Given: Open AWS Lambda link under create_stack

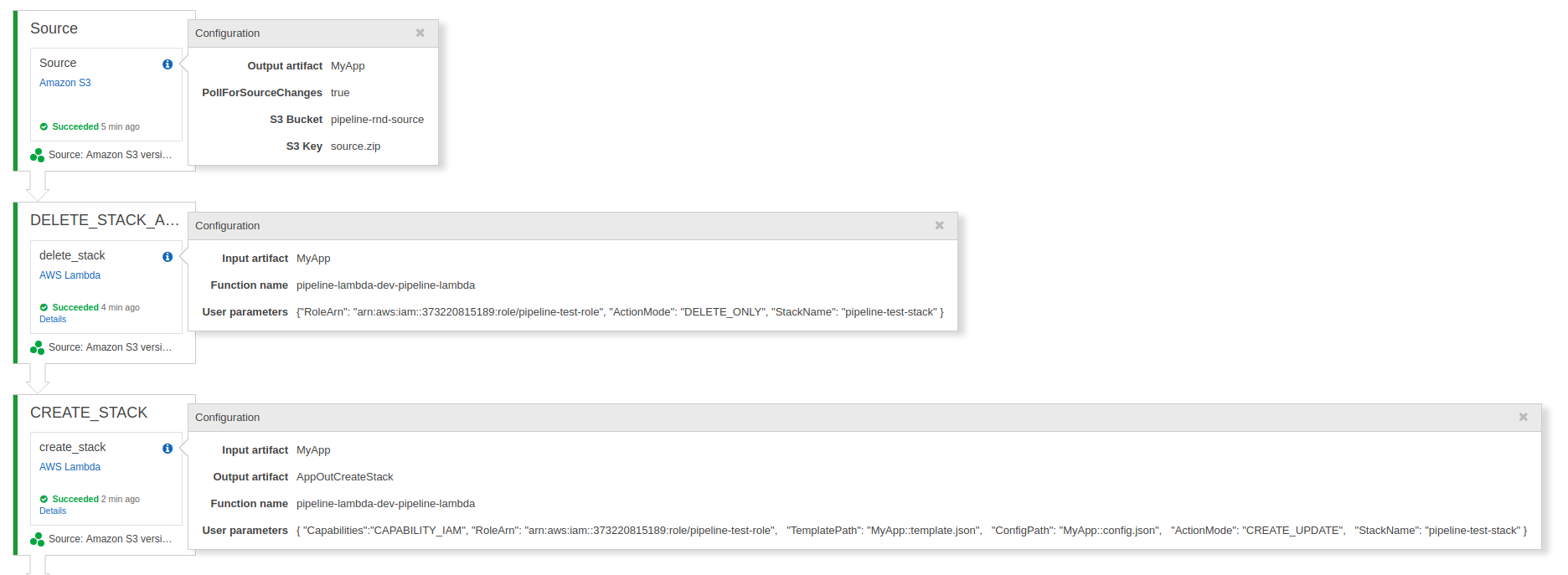Looking at the screenshot, I should [70, 467].
